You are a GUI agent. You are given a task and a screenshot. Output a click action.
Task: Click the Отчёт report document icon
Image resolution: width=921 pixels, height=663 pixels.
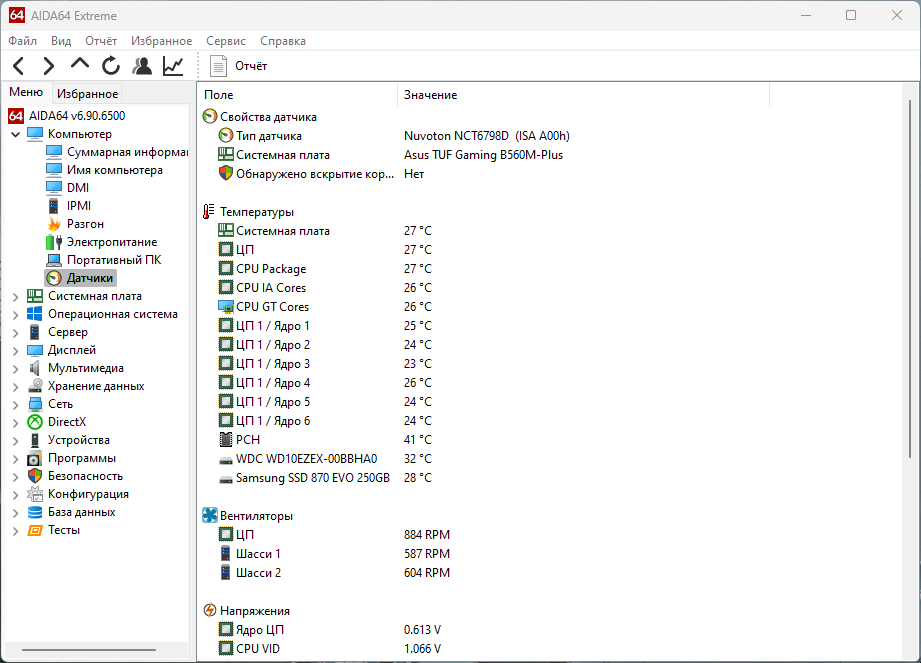point(218,66)
